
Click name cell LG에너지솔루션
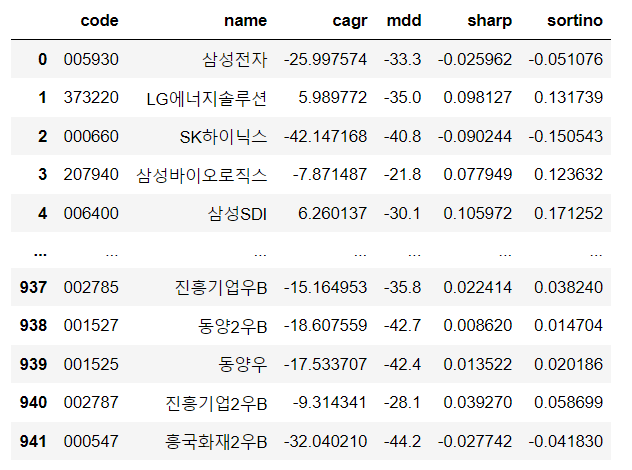(206, 98)
